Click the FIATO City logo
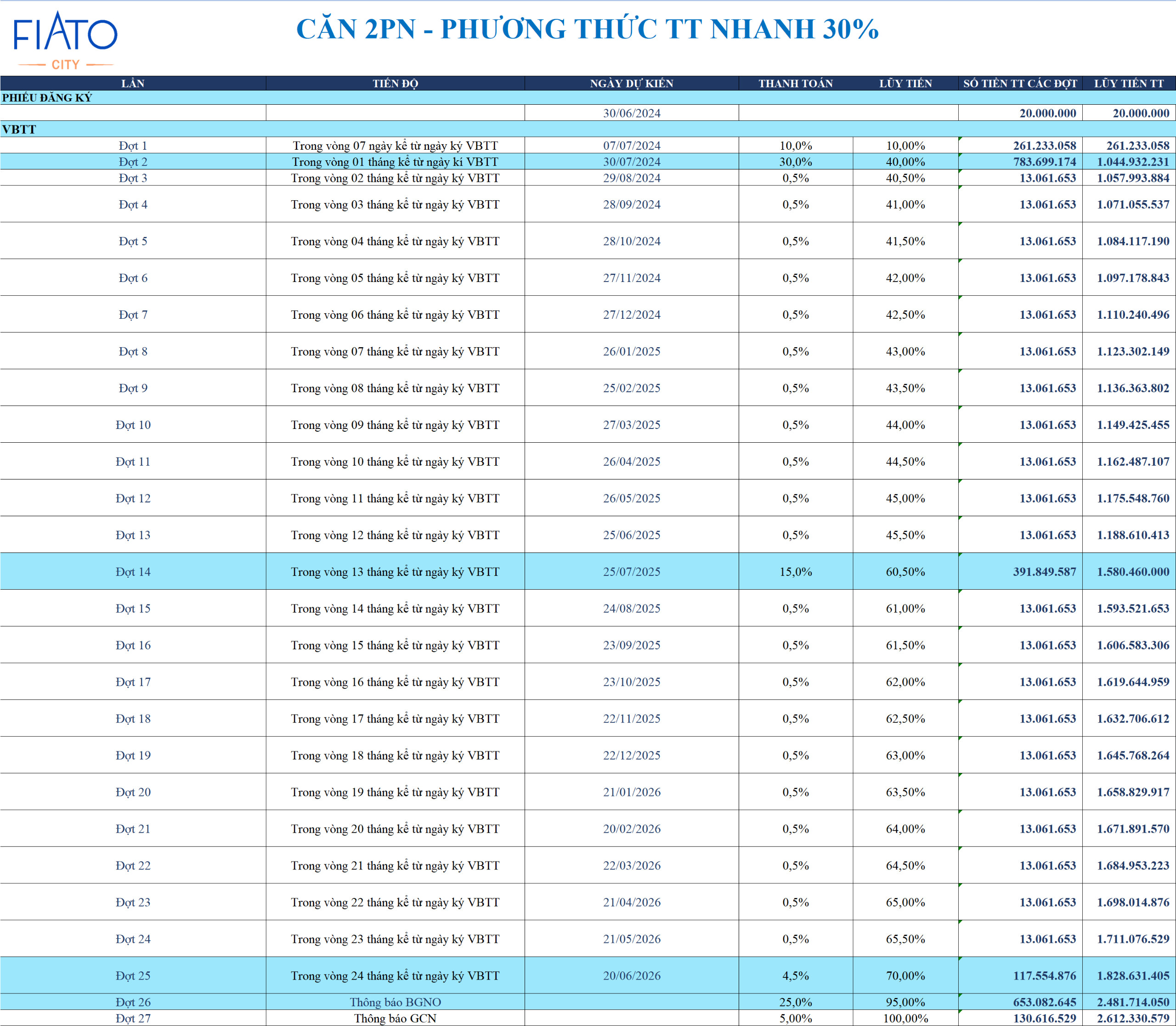Screen dimensions: 1176x1026 click(65, 40)
